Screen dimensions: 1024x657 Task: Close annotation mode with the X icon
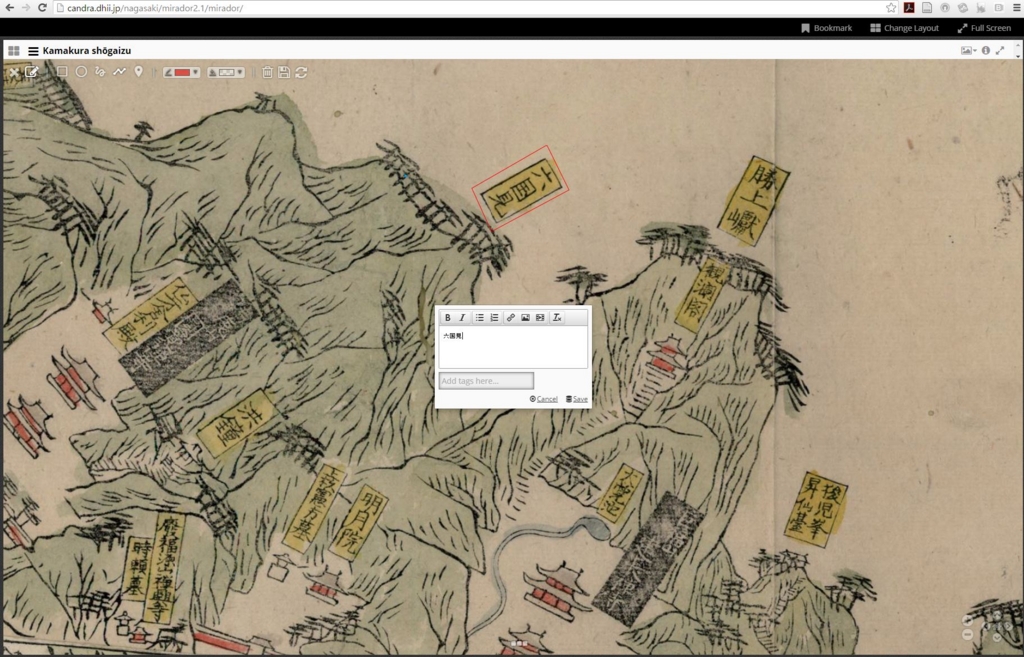click(x=14, y=72)
